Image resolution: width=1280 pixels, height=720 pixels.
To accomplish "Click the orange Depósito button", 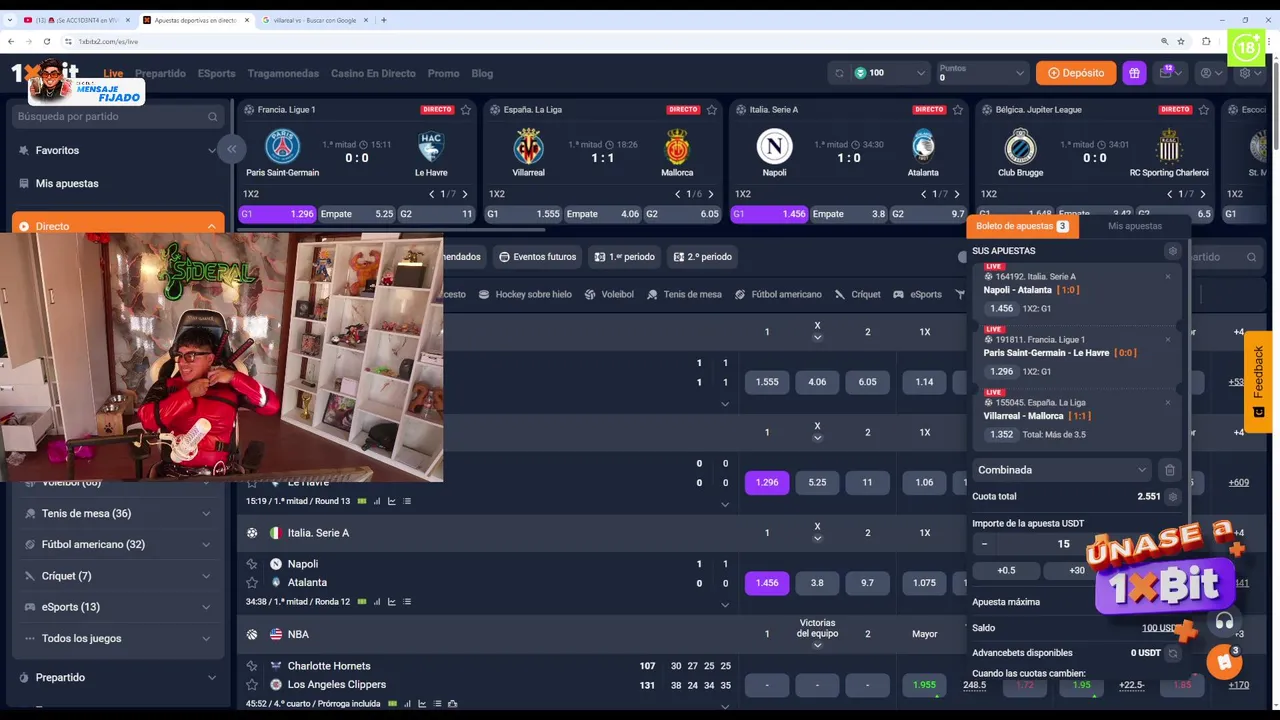I will [1076, 73].
